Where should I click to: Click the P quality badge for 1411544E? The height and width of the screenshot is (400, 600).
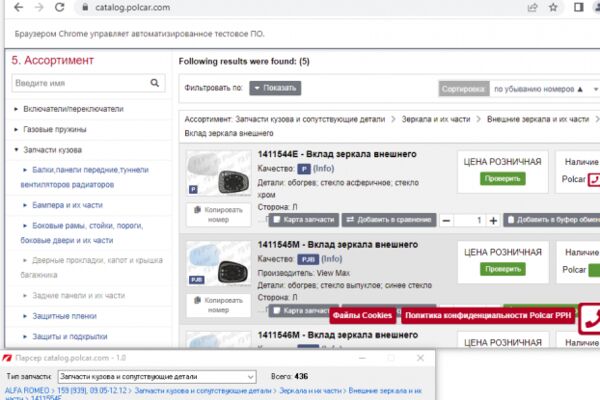[x=304, y=169]
